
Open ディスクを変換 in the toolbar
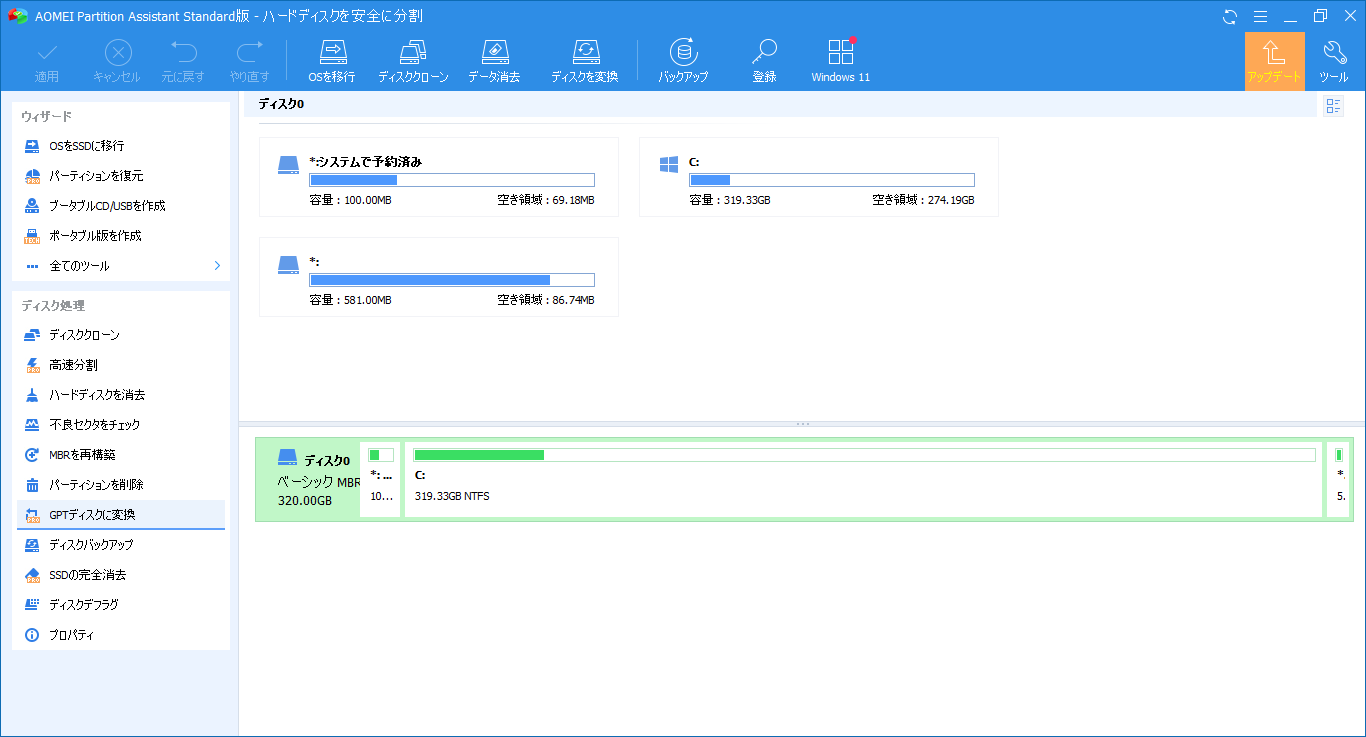pos(584,61)
